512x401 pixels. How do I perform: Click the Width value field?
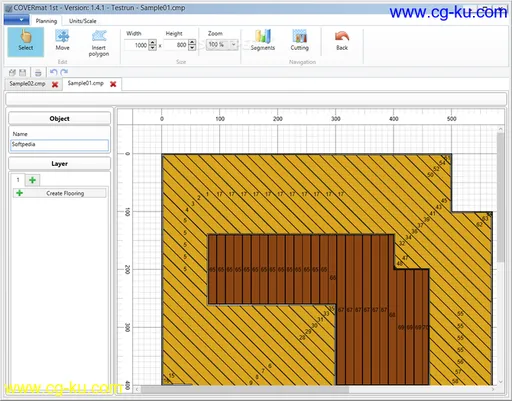[136, 45]
